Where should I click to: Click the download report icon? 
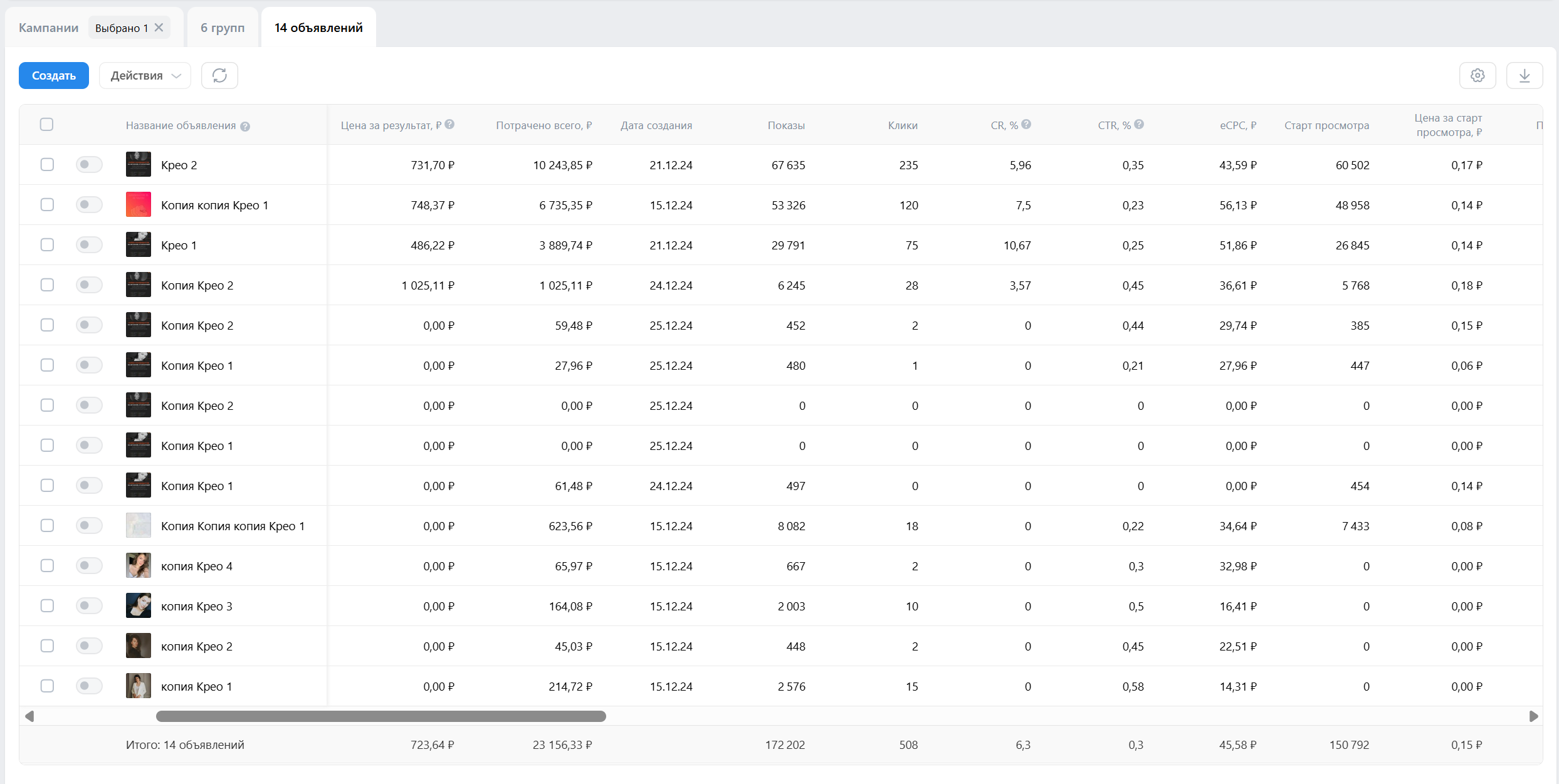coord(1525,76)
